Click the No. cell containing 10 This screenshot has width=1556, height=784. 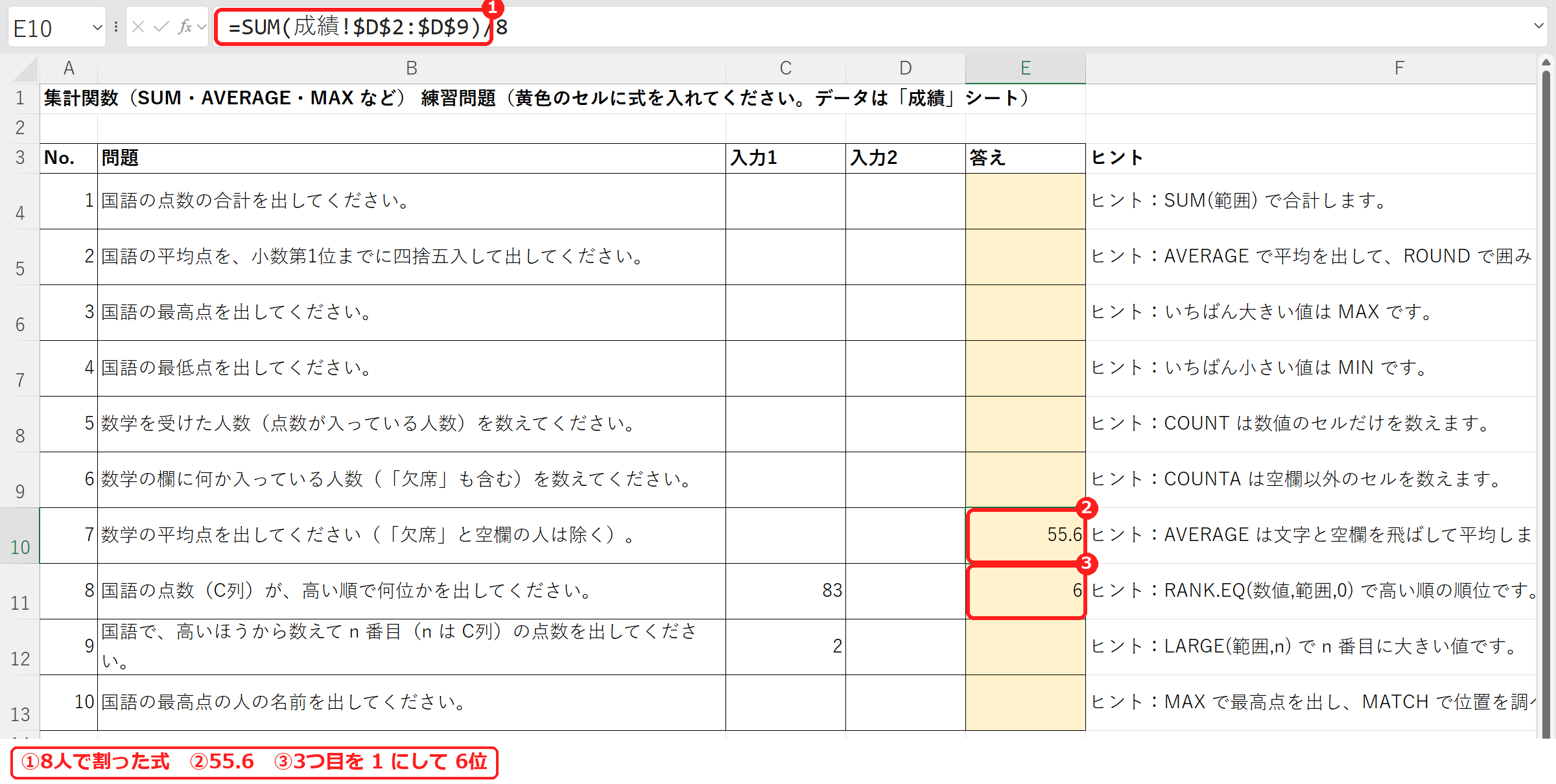(x=69, y=702)
